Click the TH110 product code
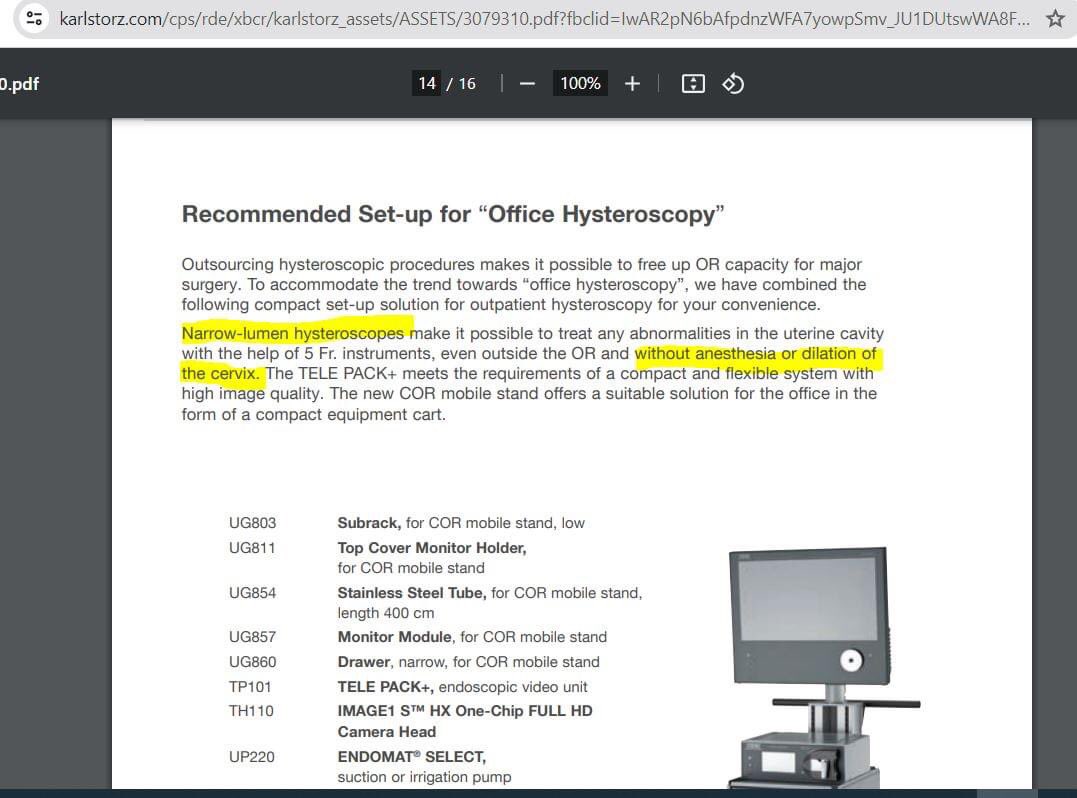Viewport: 1077px width, 798px height. coord(251,711)
